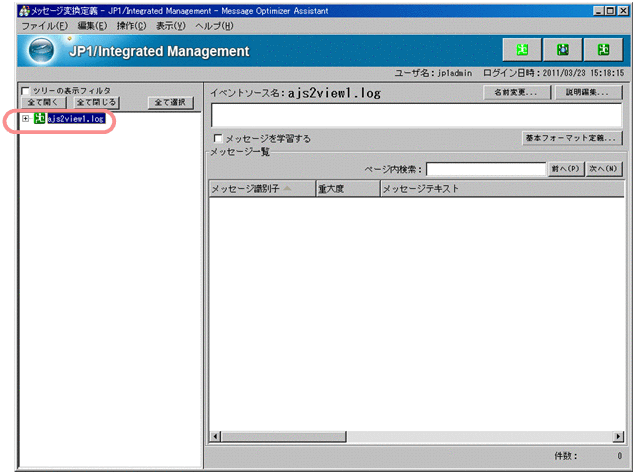Sort by the メッセージ識別子 column header

[x=260, y=187]
